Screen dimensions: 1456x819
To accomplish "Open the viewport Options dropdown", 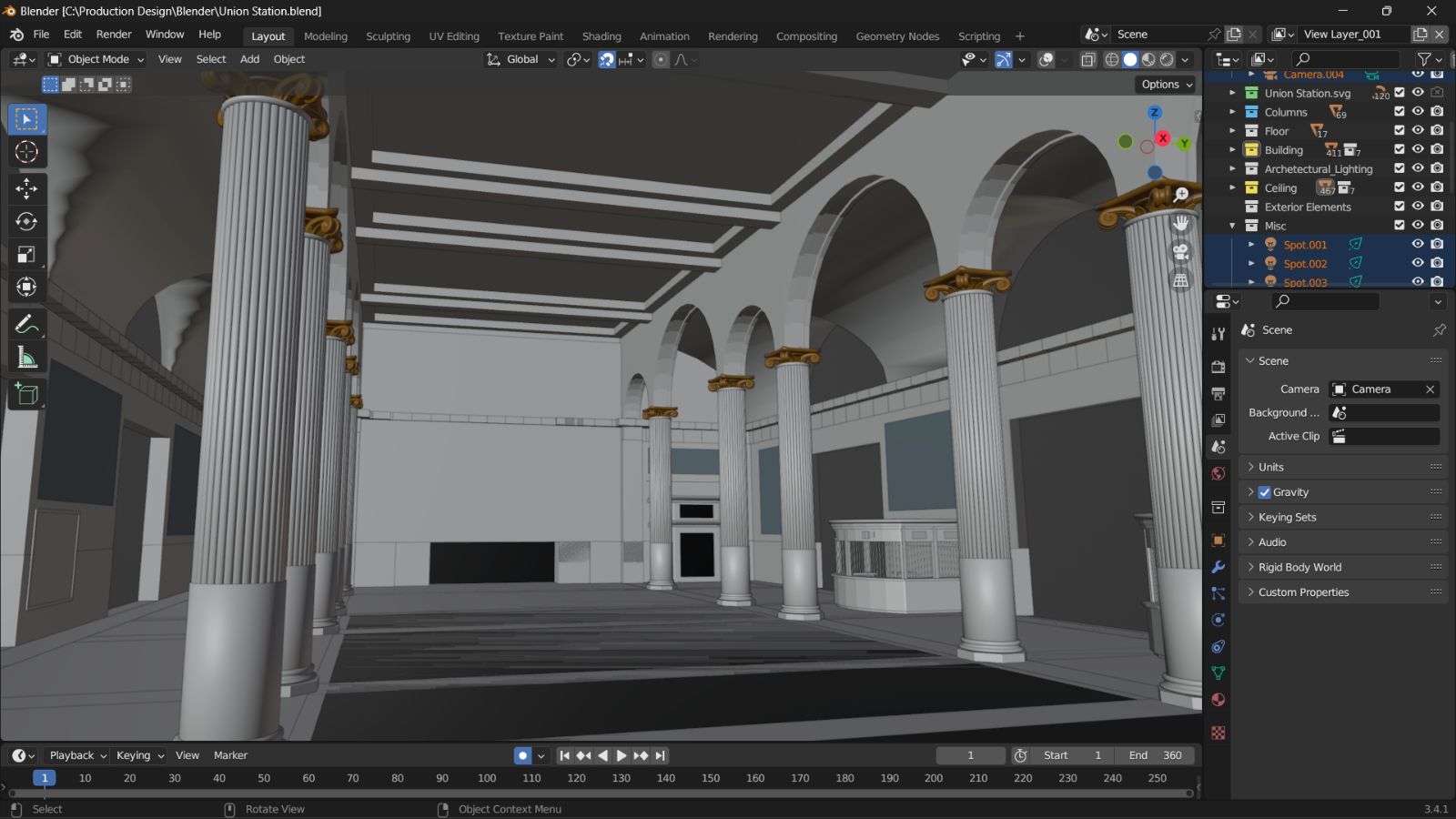I will click(1167, 84).
